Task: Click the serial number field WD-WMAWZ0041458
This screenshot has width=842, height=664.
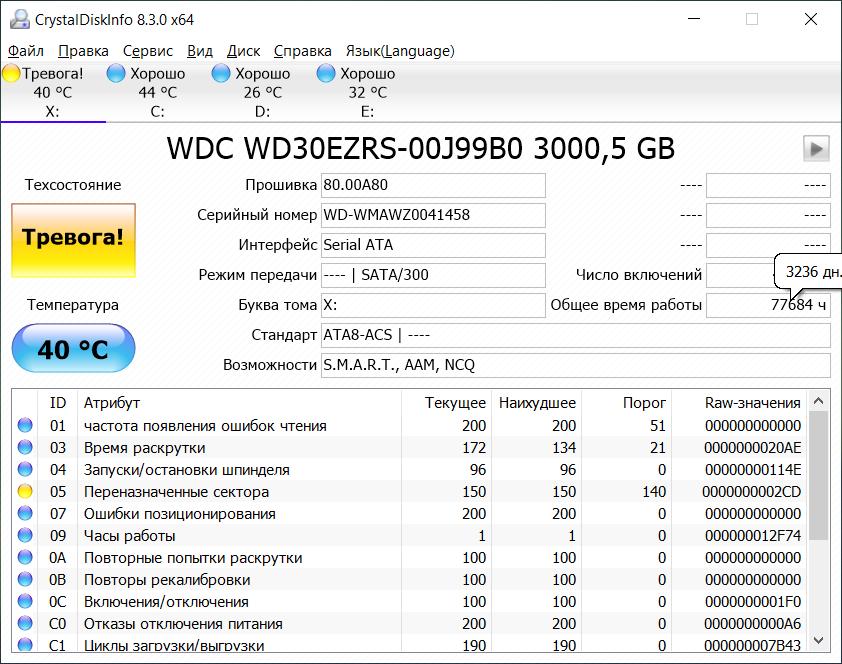Action: [433, 215]
